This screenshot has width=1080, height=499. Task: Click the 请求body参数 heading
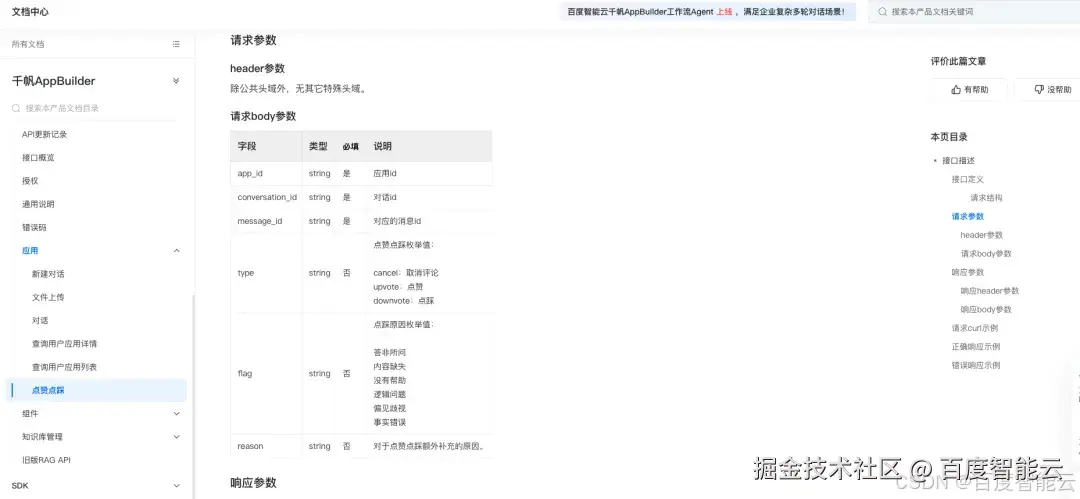(x=263, y=116)
